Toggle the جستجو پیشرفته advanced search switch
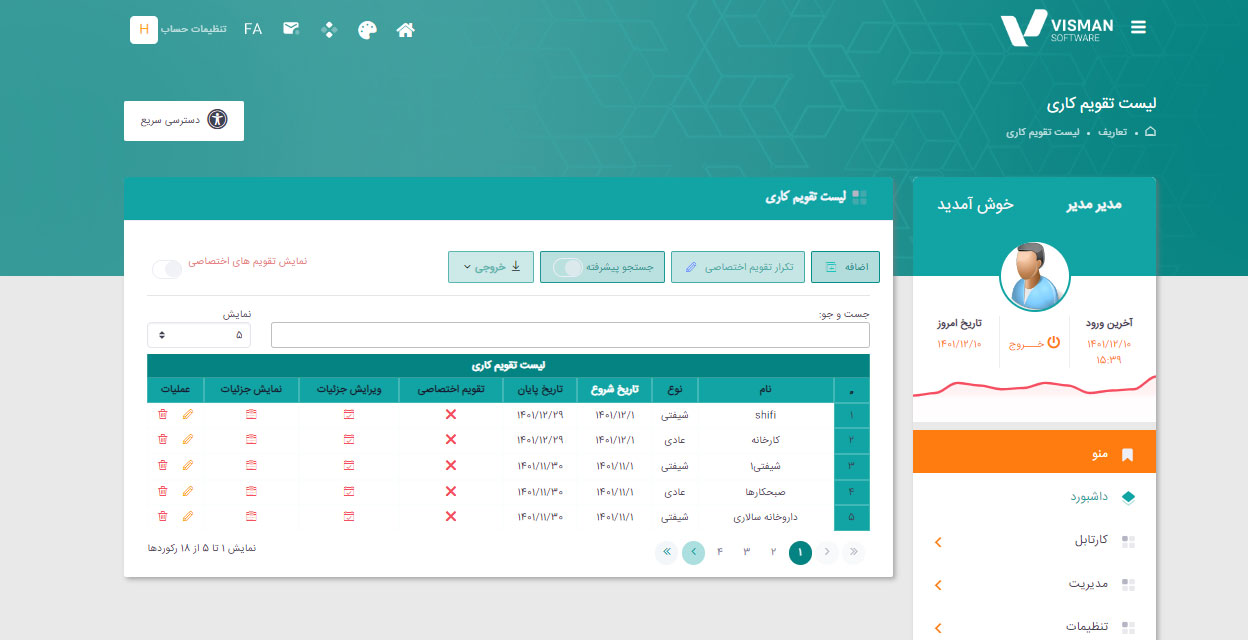1248x640 pixels. point(567,267)
